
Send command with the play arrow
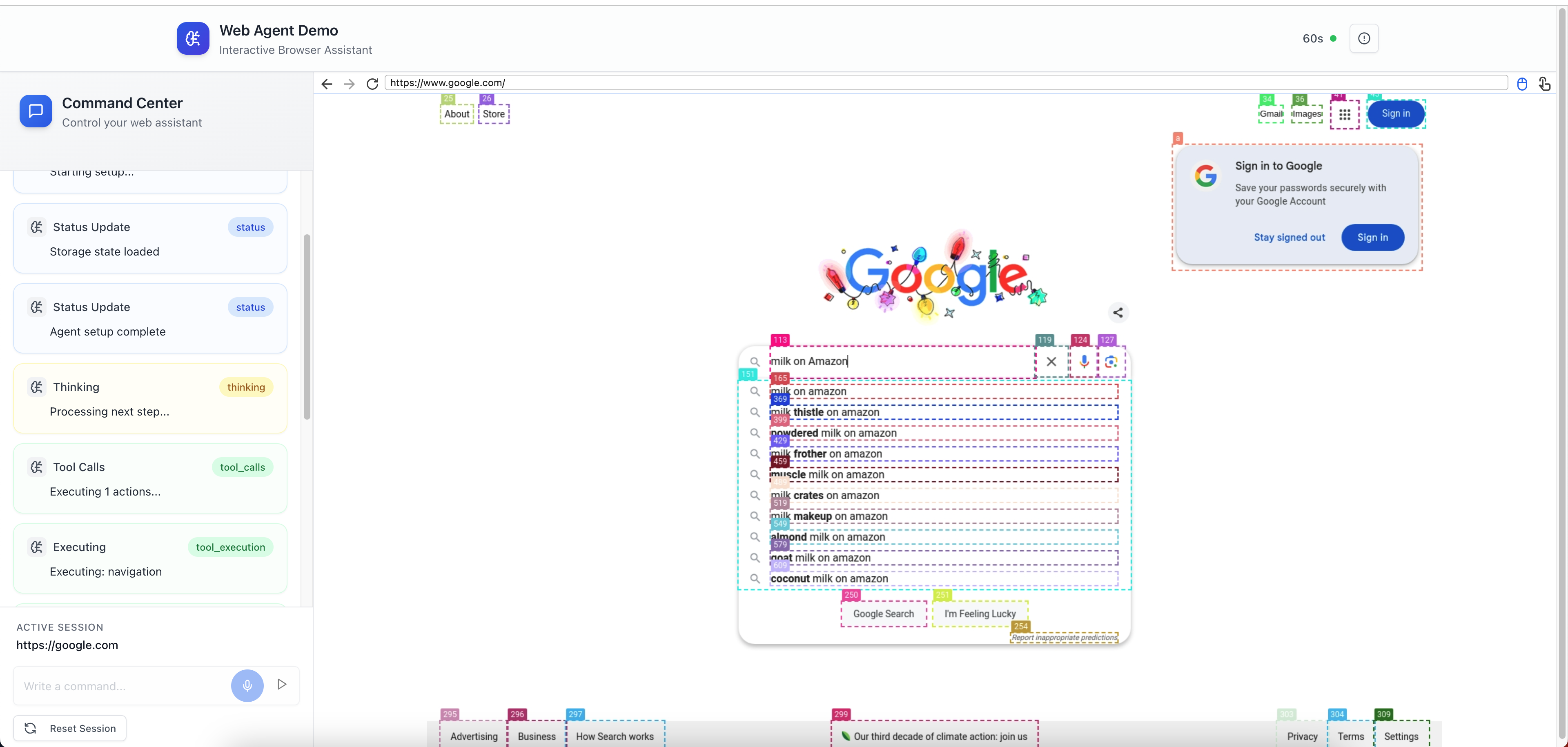[282, 685]
